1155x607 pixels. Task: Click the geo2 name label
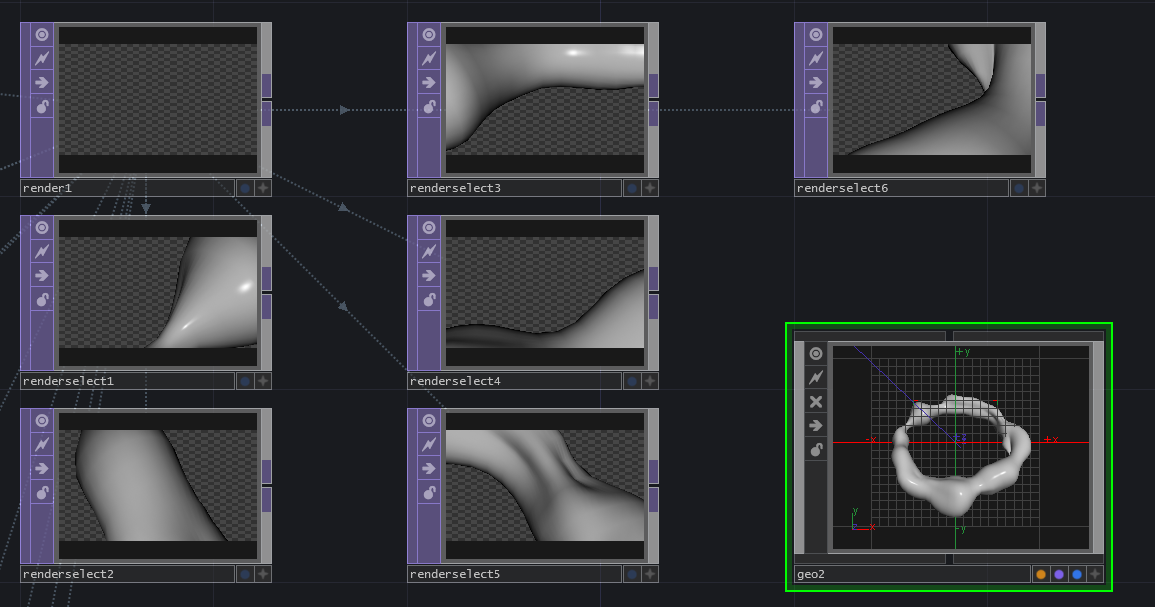tap(911, 574)
